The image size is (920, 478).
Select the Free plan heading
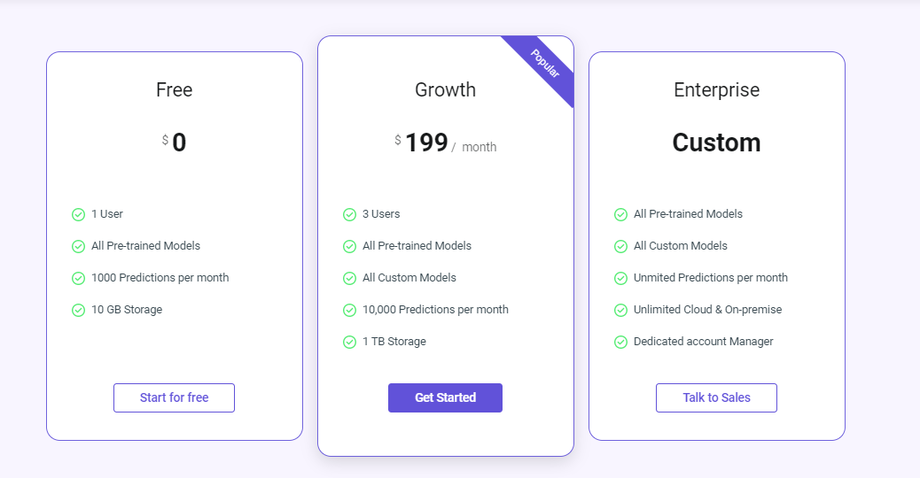pyautogui.click(x=174, y=90)
